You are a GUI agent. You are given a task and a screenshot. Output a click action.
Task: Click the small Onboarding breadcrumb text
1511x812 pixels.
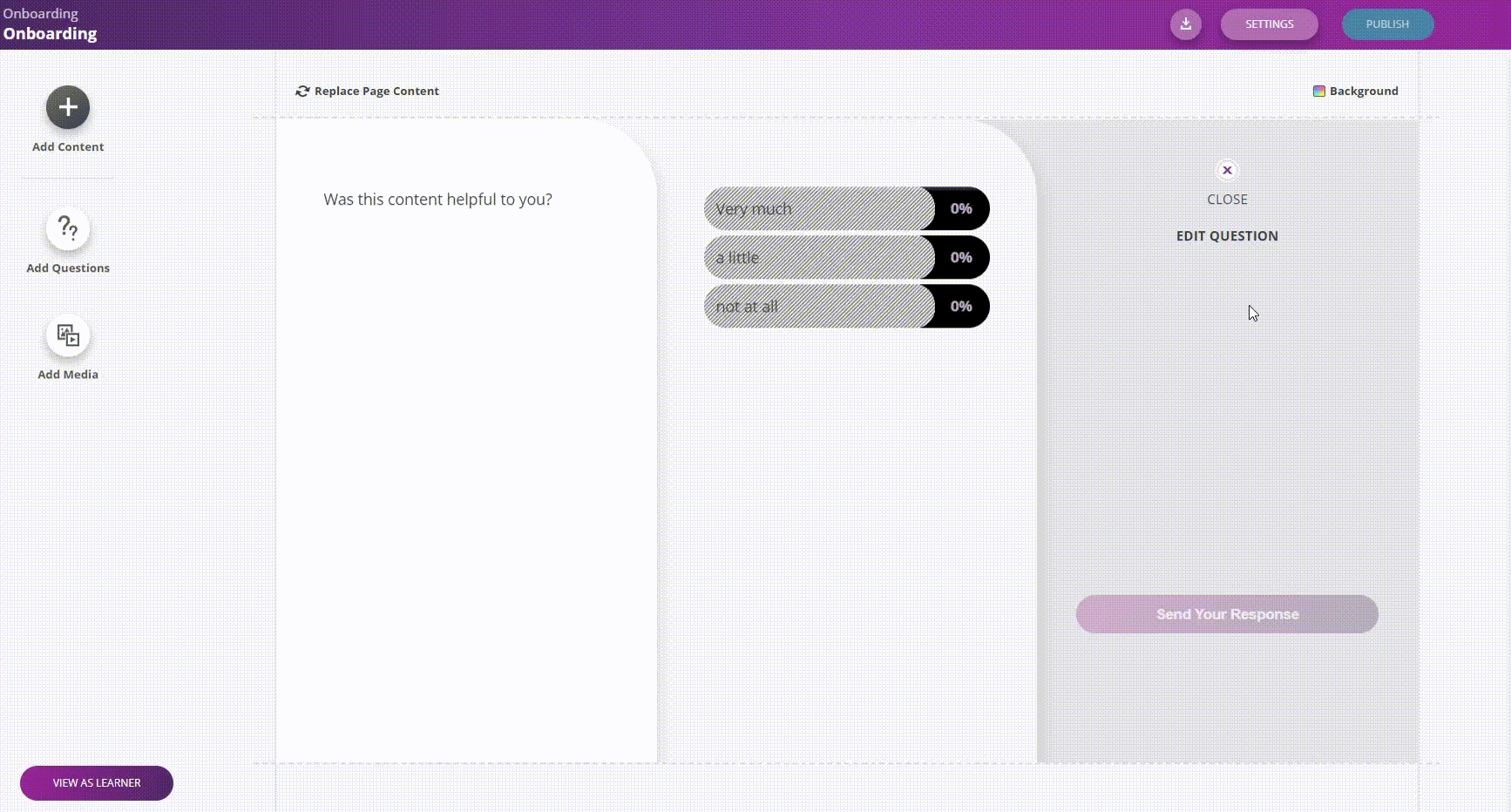(x=40, y=14)
